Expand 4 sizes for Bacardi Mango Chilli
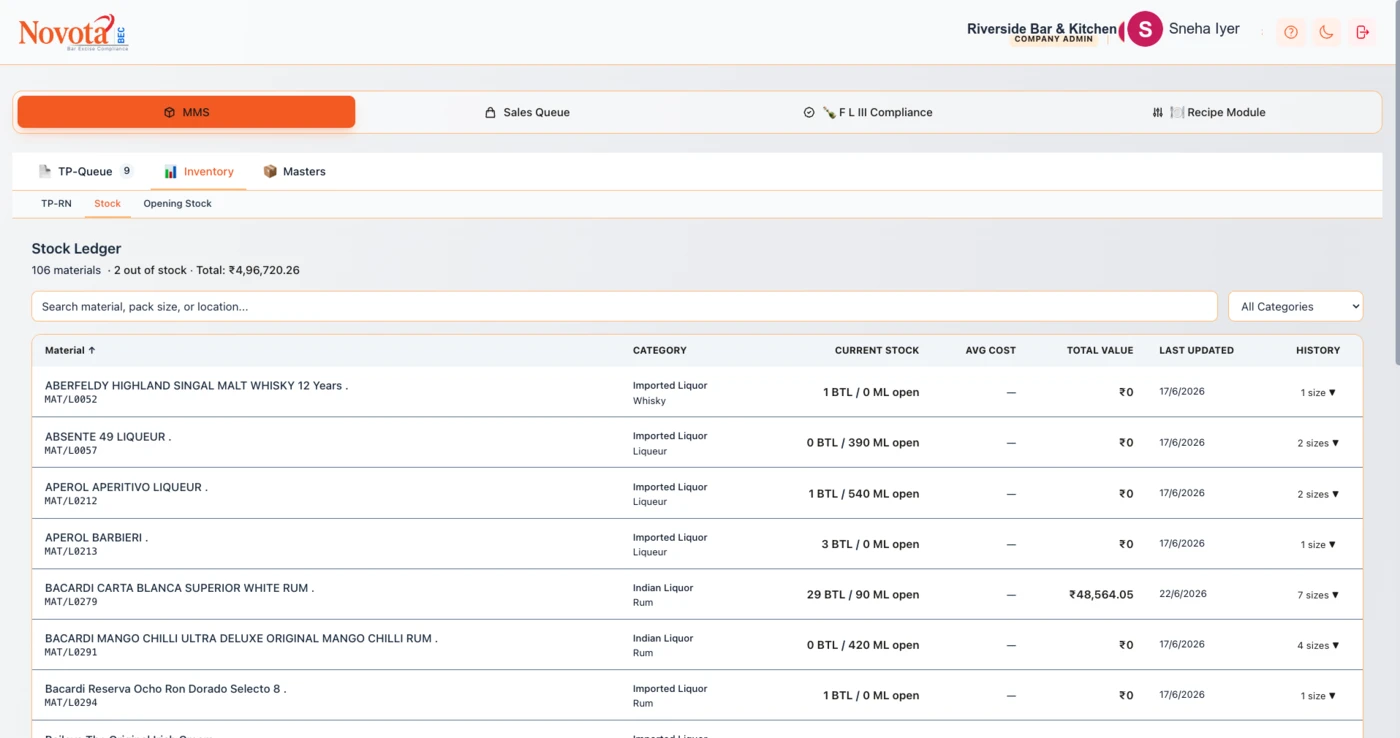This screenshot has width=1400, height=738. (1318, 645)
